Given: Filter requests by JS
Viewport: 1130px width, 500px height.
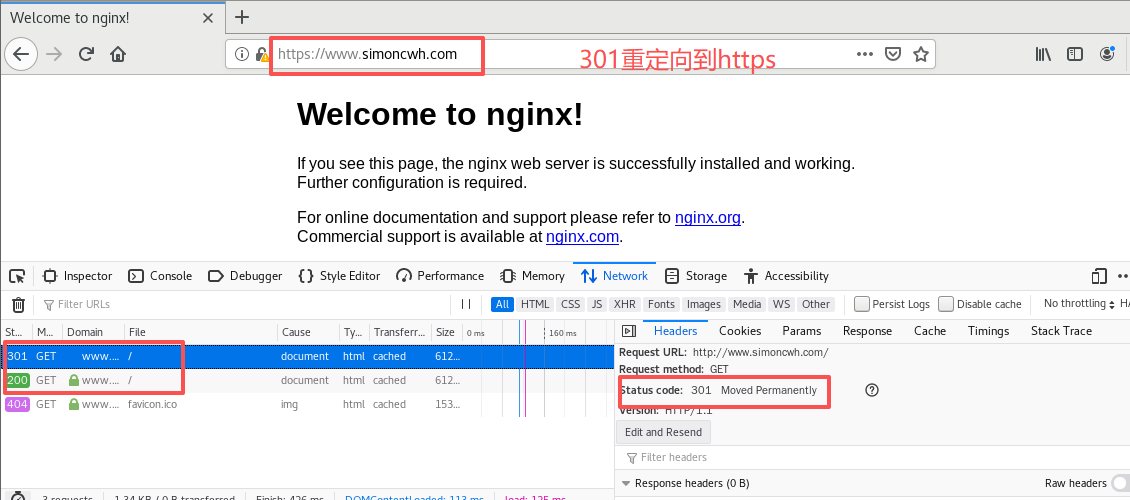Looking at the screenshot, I should click(597, 304).
